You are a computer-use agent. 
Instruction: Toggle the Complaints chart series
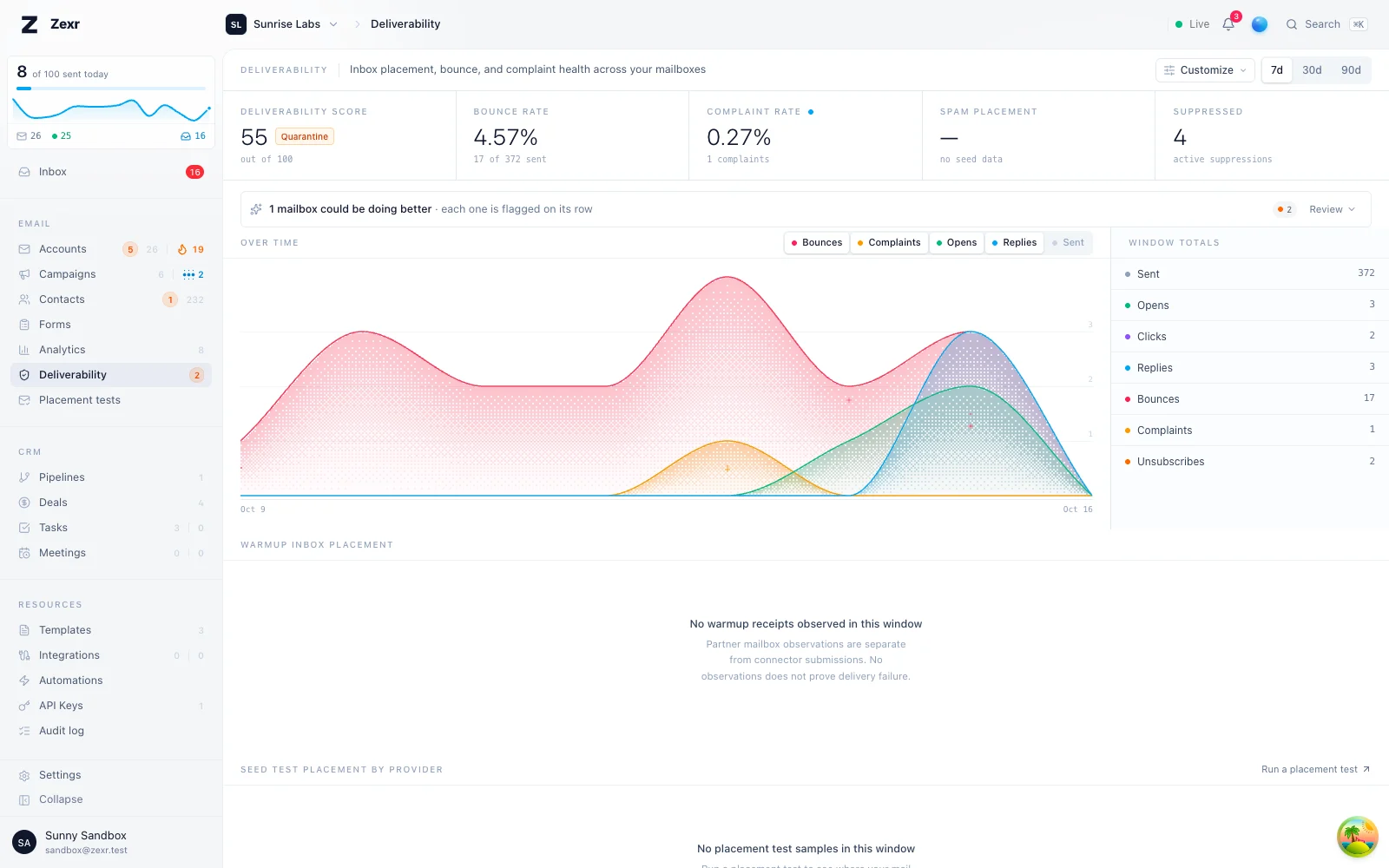[x=889, y=243]
